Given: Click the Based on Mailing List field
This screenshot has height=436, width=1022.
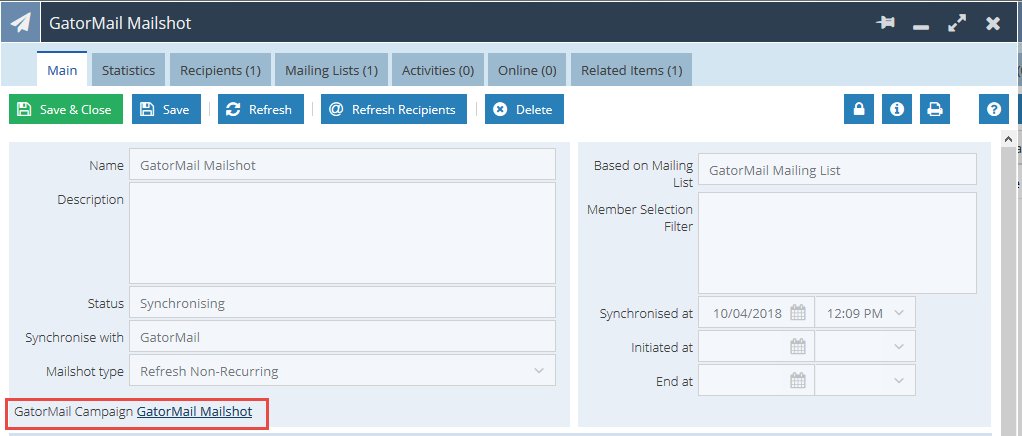Looking at the screenshot, I should (838, 169).
